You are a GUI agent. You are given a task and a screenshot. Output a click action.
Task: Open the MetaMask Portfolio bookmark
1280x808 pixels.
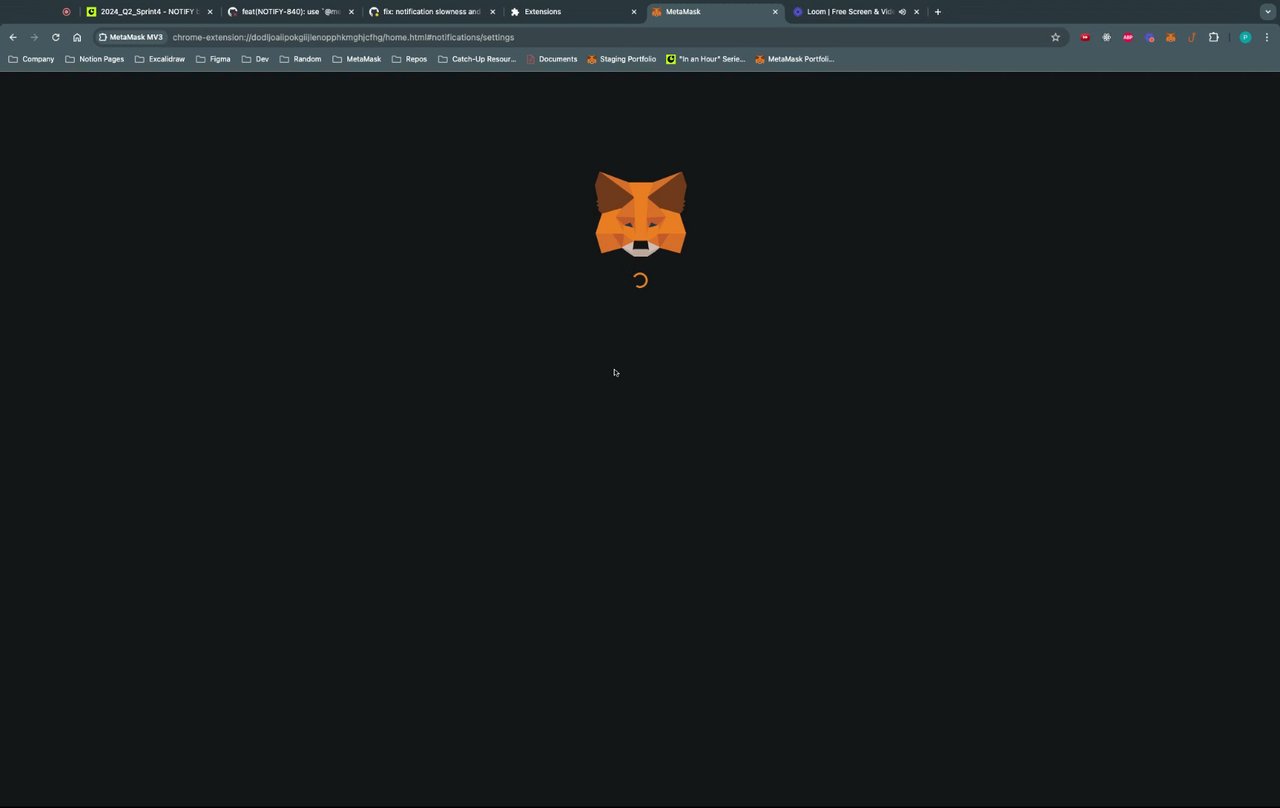click(x=794, y=59)
